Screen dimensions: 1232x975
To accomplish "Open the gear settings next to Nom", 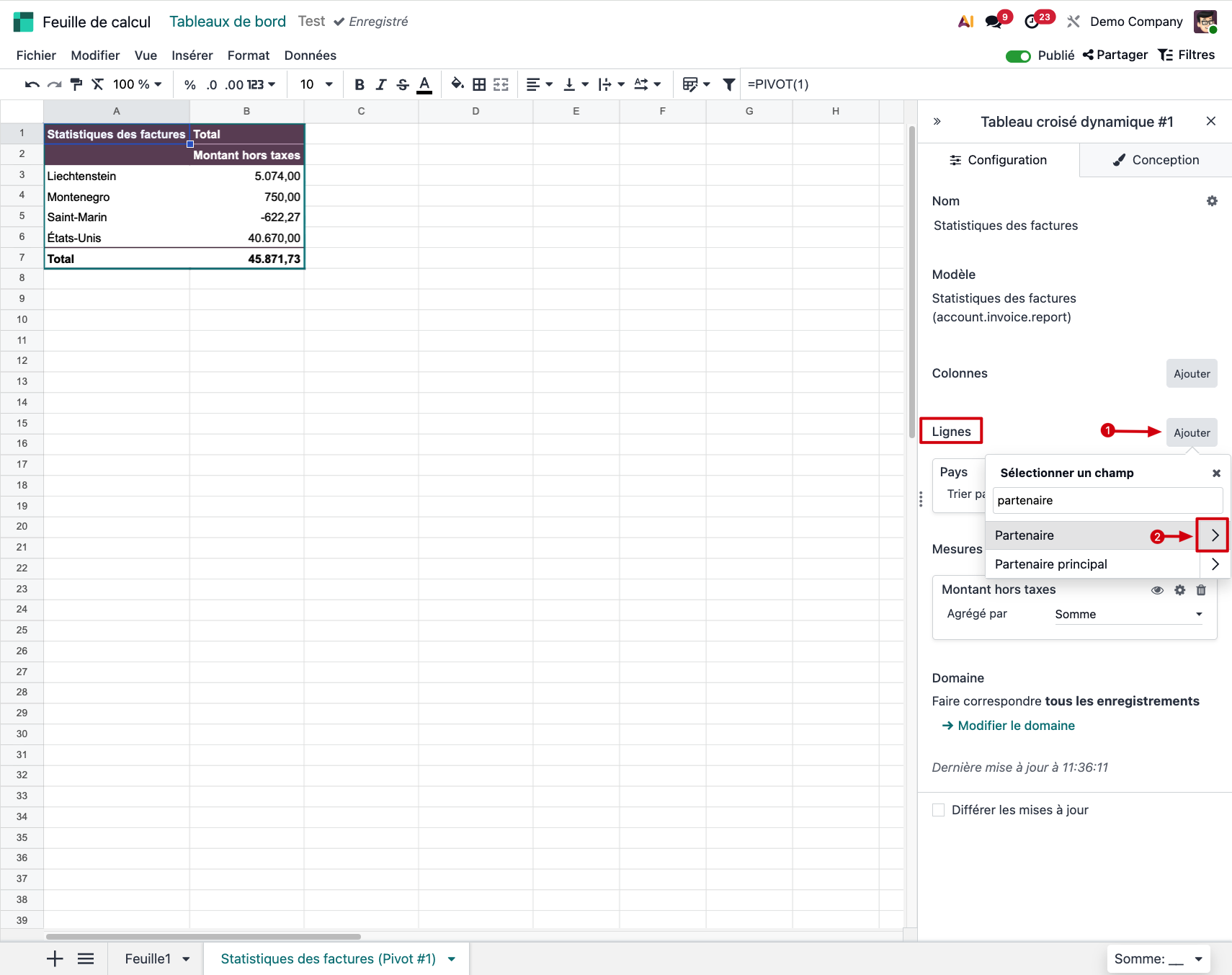I will 1212,201.
